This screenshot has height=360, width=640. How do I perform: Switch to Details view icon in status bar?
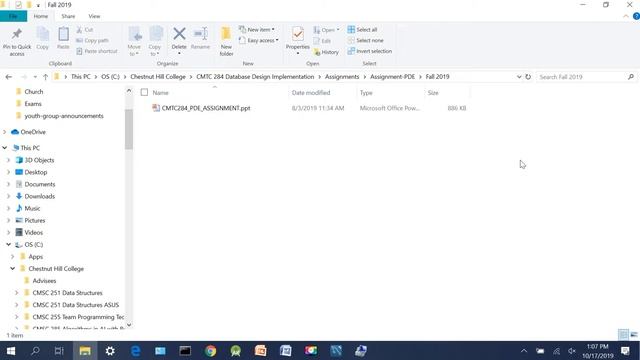click(623, 335)
